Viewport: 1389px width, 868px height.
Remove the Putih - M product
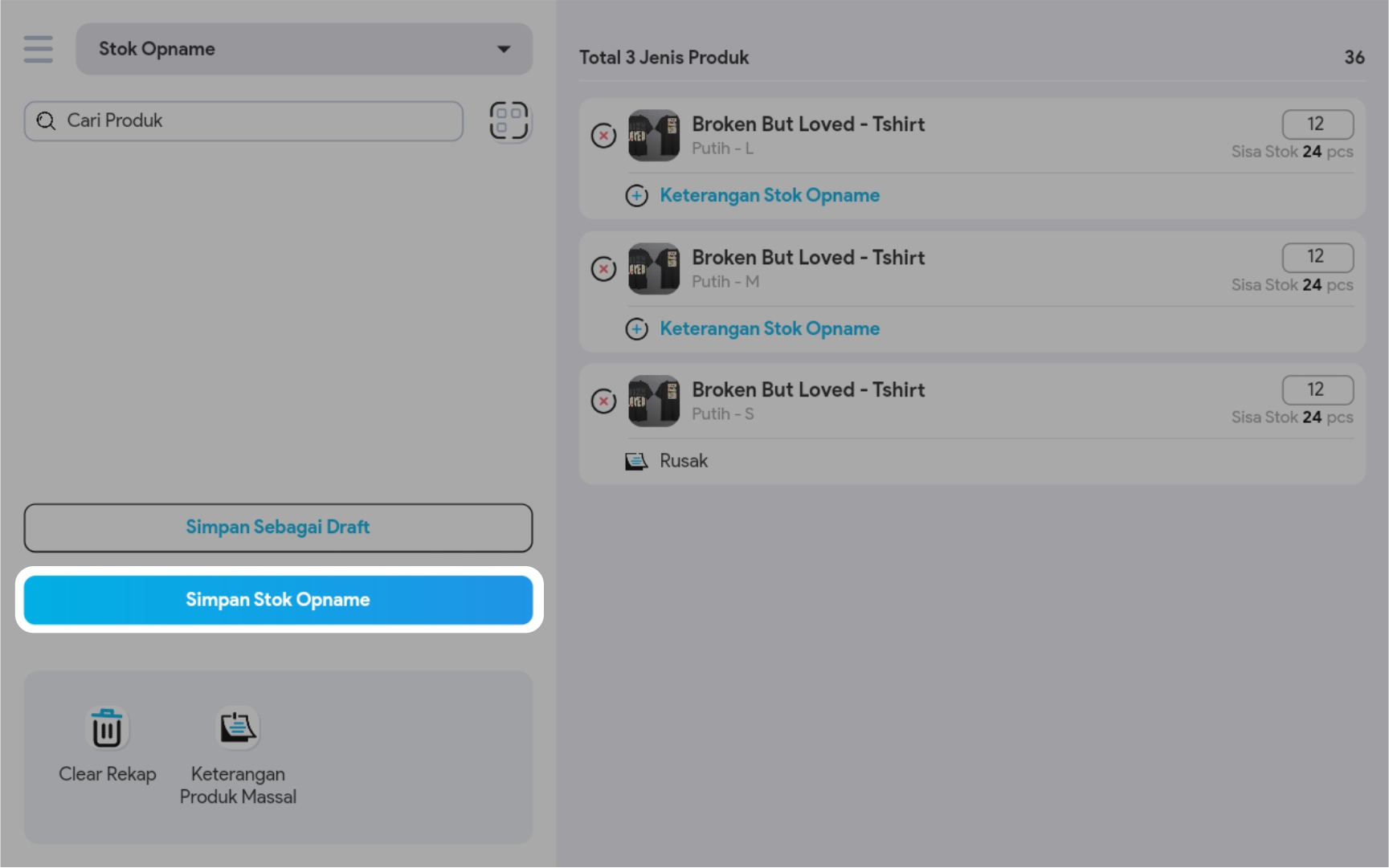[x=604, y=269]
